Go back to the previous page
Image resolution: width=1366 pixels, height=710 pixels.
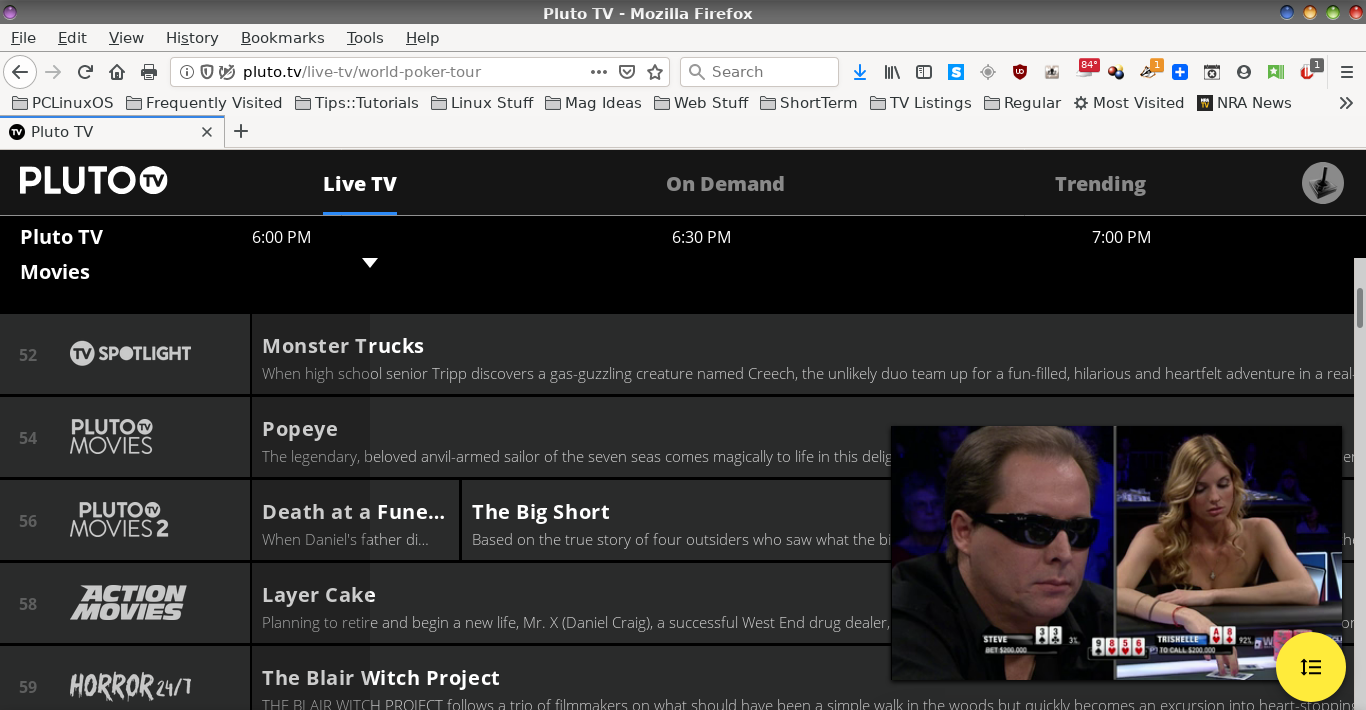click(x=20, y=72)
